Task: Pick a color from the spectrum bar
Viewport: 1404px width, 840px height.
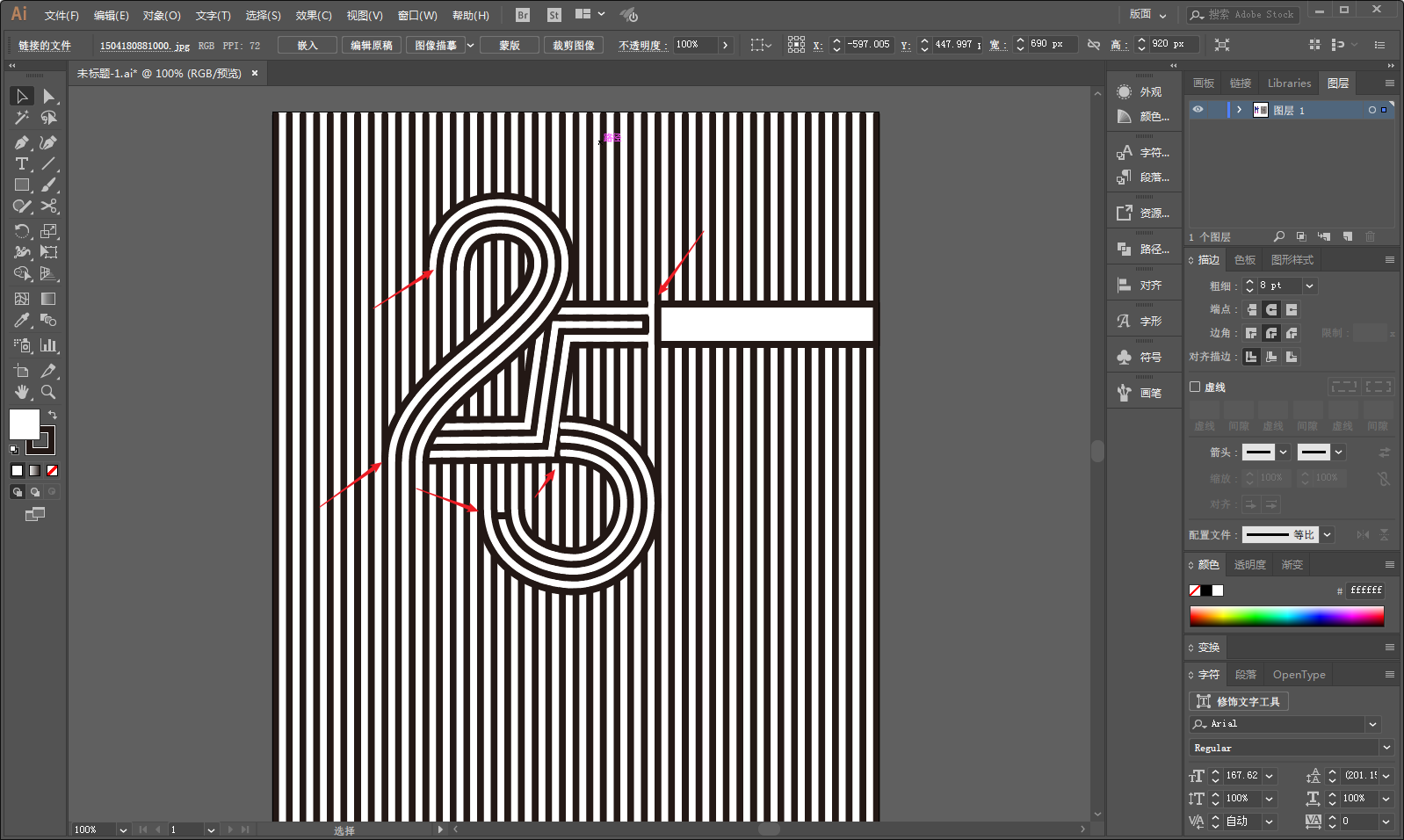Action: click(1287, 616)
